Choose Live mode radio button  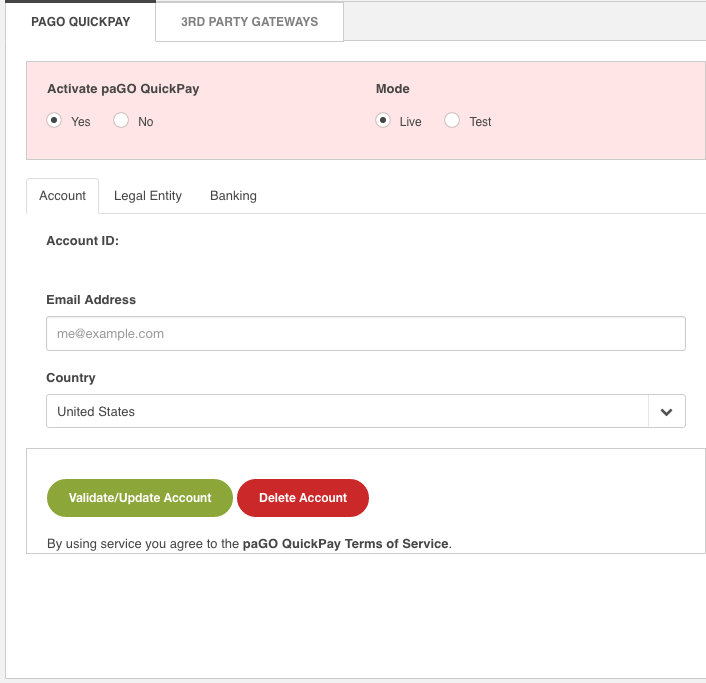pyautogui.click(x=383, y=121)
